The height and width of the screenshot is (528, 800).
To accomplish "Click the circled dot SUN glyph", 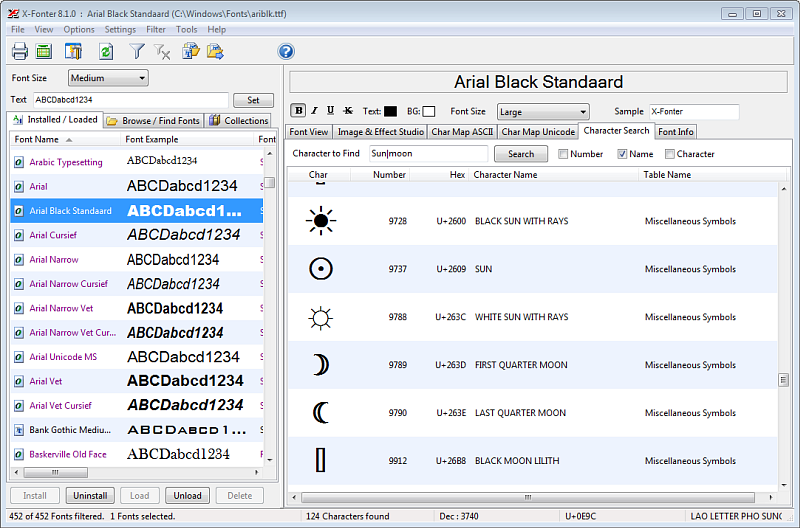I will click(321, 269).
